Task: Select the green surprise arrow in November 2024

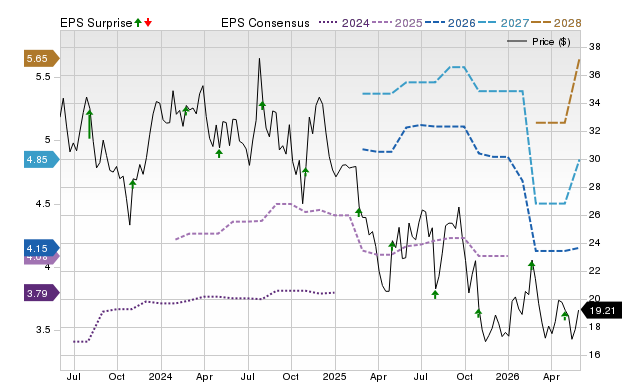Action: (x=306, y=171)
